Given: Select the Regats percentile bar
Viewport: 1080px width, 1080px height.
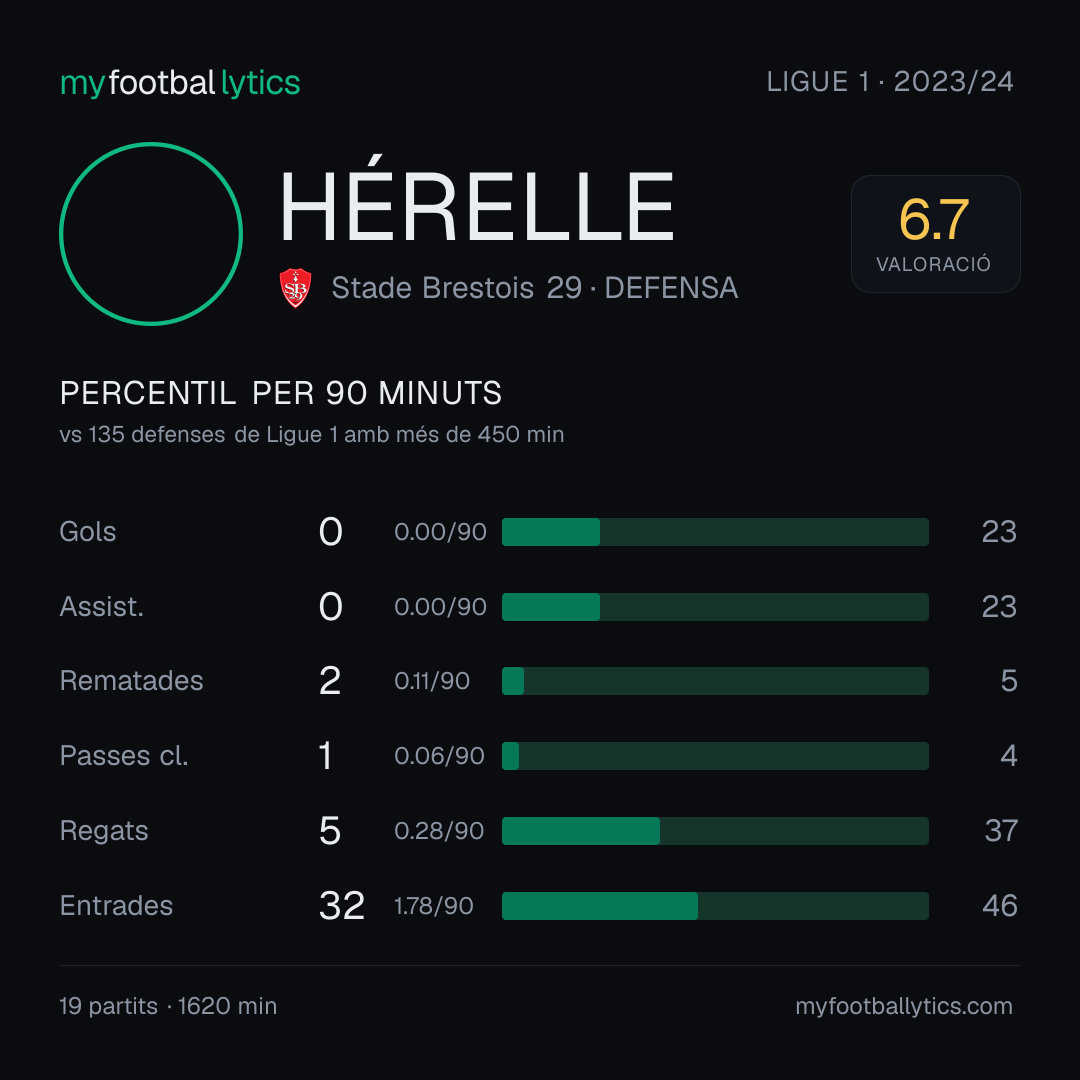Looking at the screenshot, I should [715, 831].
